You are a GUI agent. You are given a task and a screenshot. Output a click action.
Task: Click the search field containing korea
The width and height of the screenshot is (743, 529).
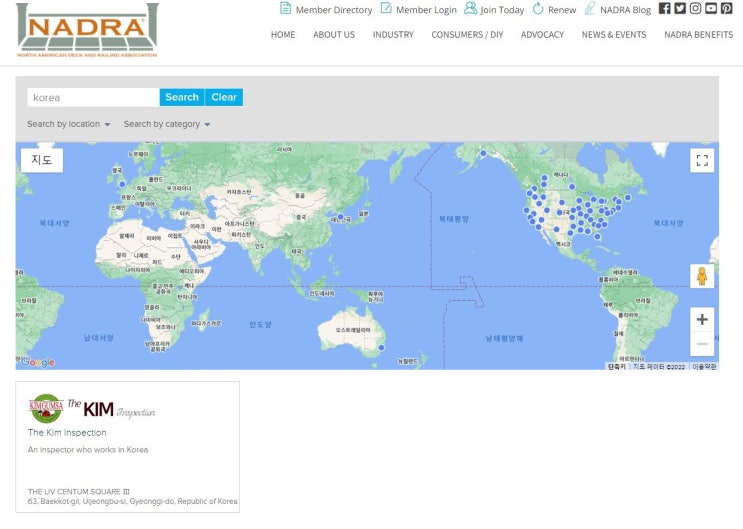[x=93, y=97]
